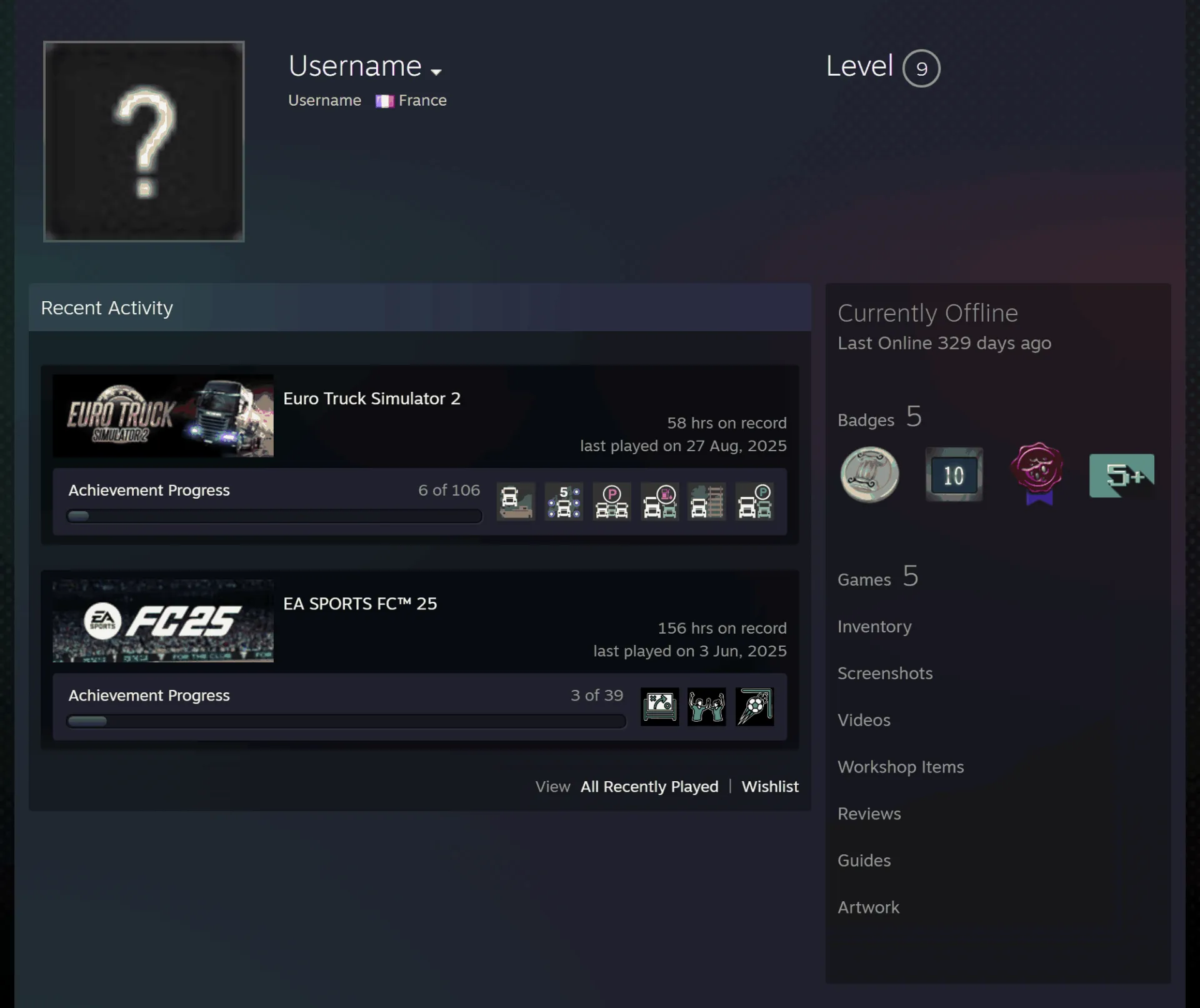Open the Badges section link
1200x1008 pixels.
tap(880, 417)
